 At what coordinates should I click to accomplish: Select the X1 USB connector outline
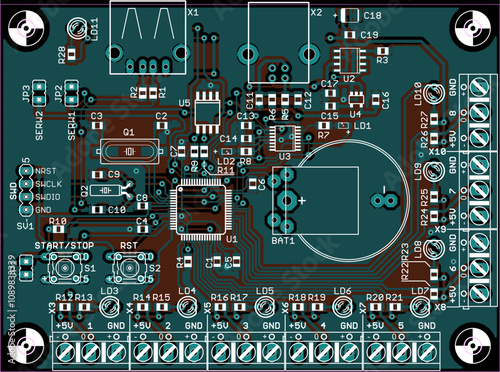point(148,37)
